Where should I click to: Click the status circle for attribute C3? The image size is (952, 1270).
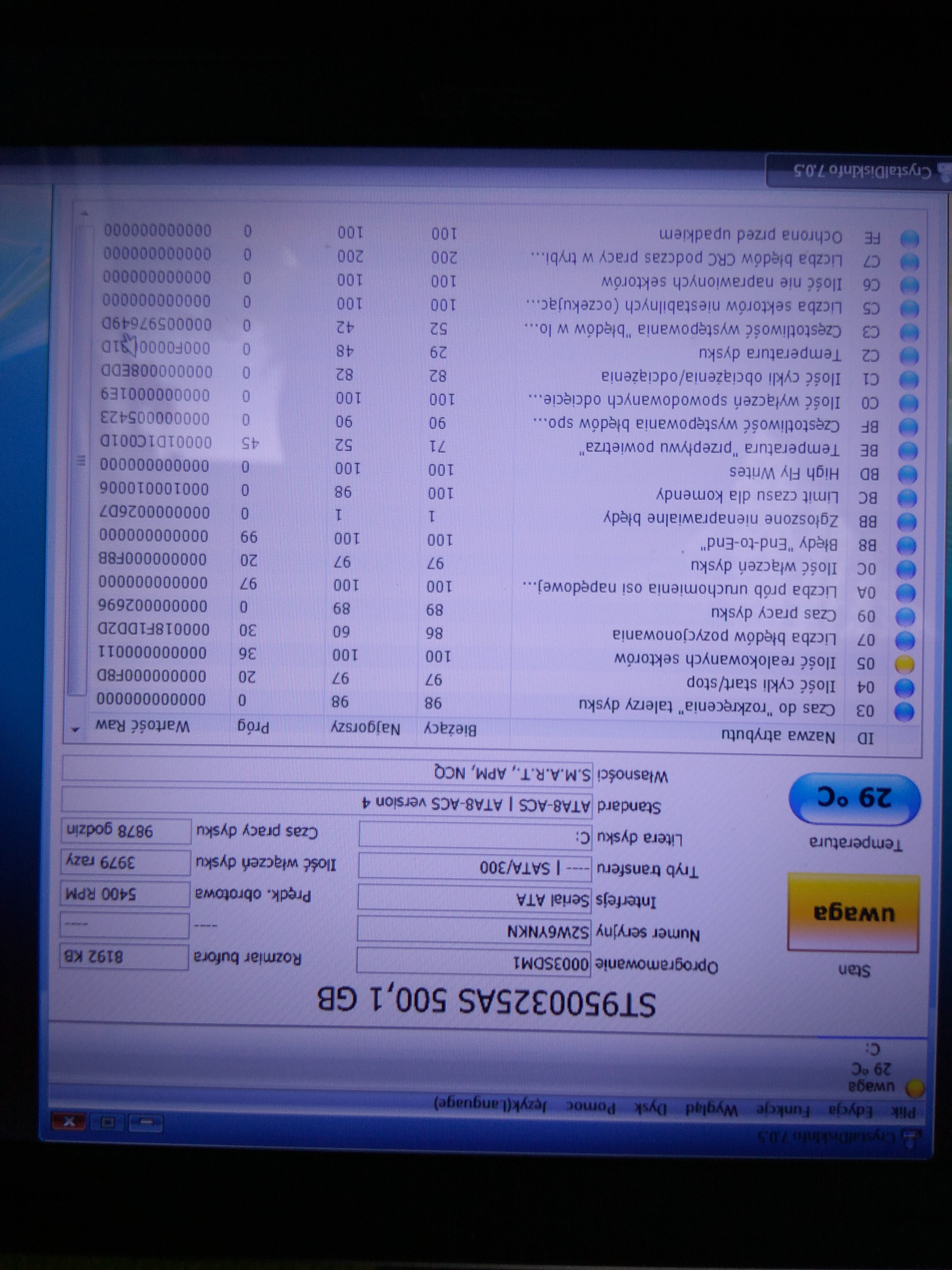(x=910, y=333)
